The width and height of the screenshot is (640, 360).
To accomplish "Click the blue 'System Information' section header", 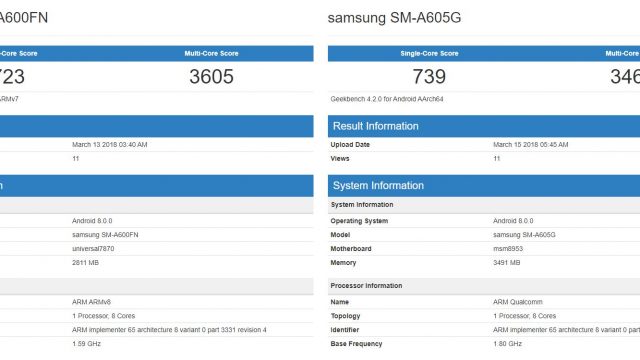I will 484,186.
